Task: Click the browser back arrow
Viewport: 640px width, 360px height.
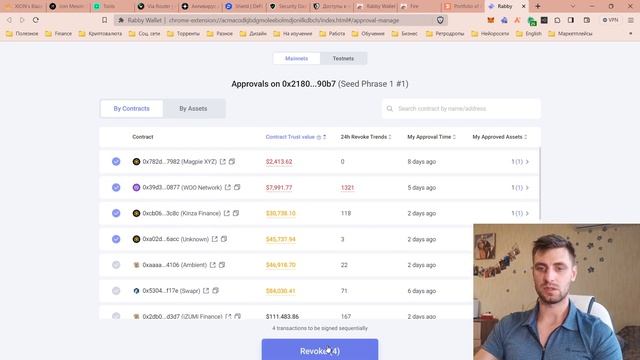Action: [9, 20]
